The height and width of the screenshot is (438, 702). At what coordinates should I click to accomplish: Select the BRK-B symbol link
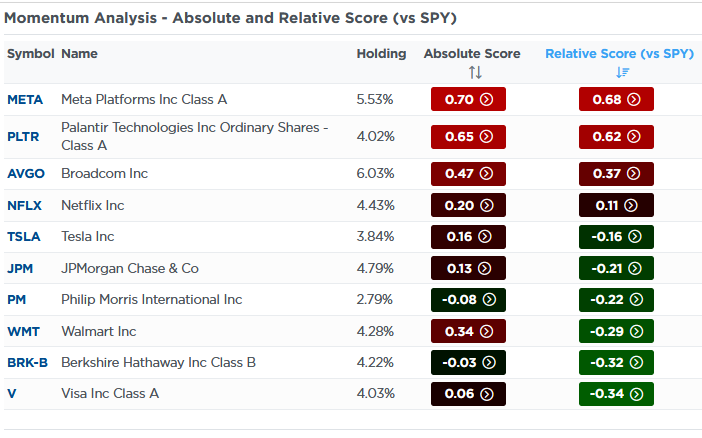27,362
